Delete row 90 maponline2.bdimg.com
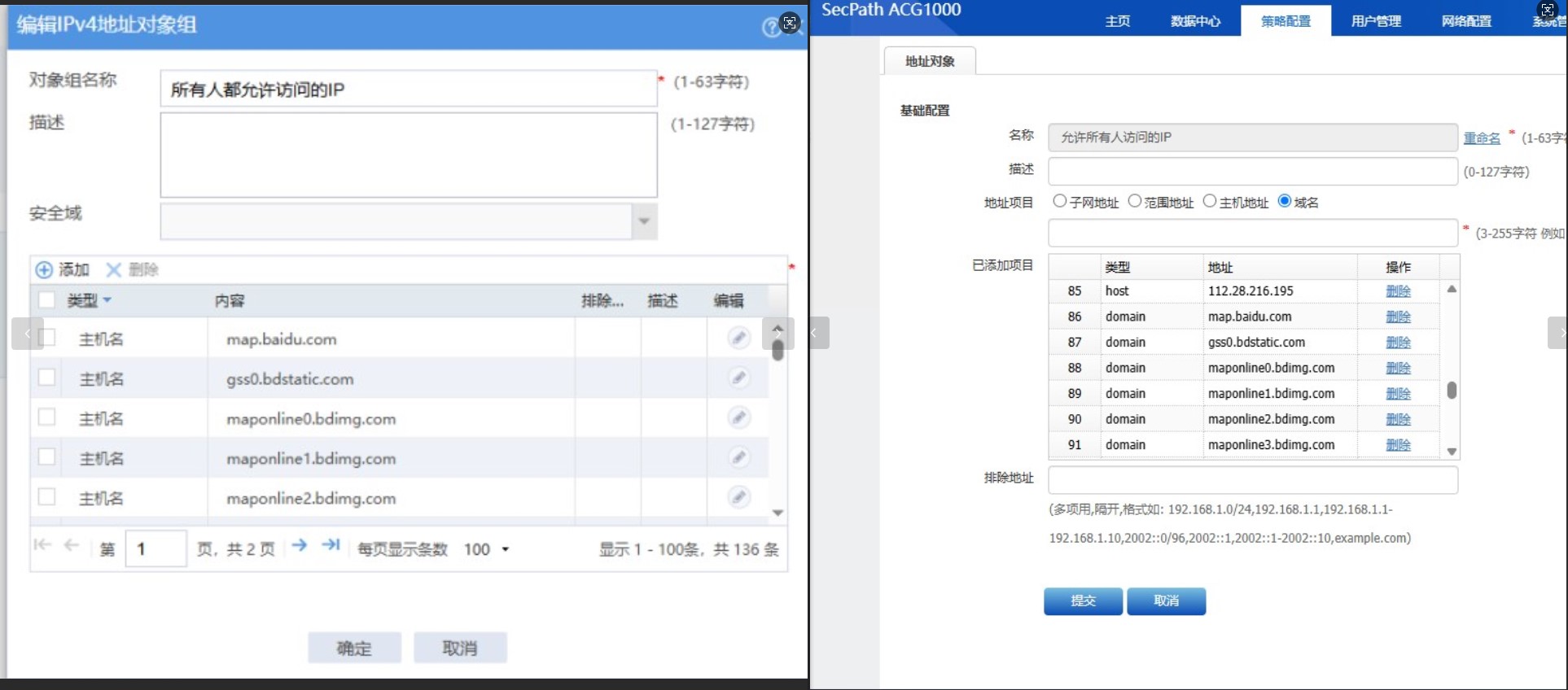The width and height of the screenshot is (1568, 690). coord(1398,419)
